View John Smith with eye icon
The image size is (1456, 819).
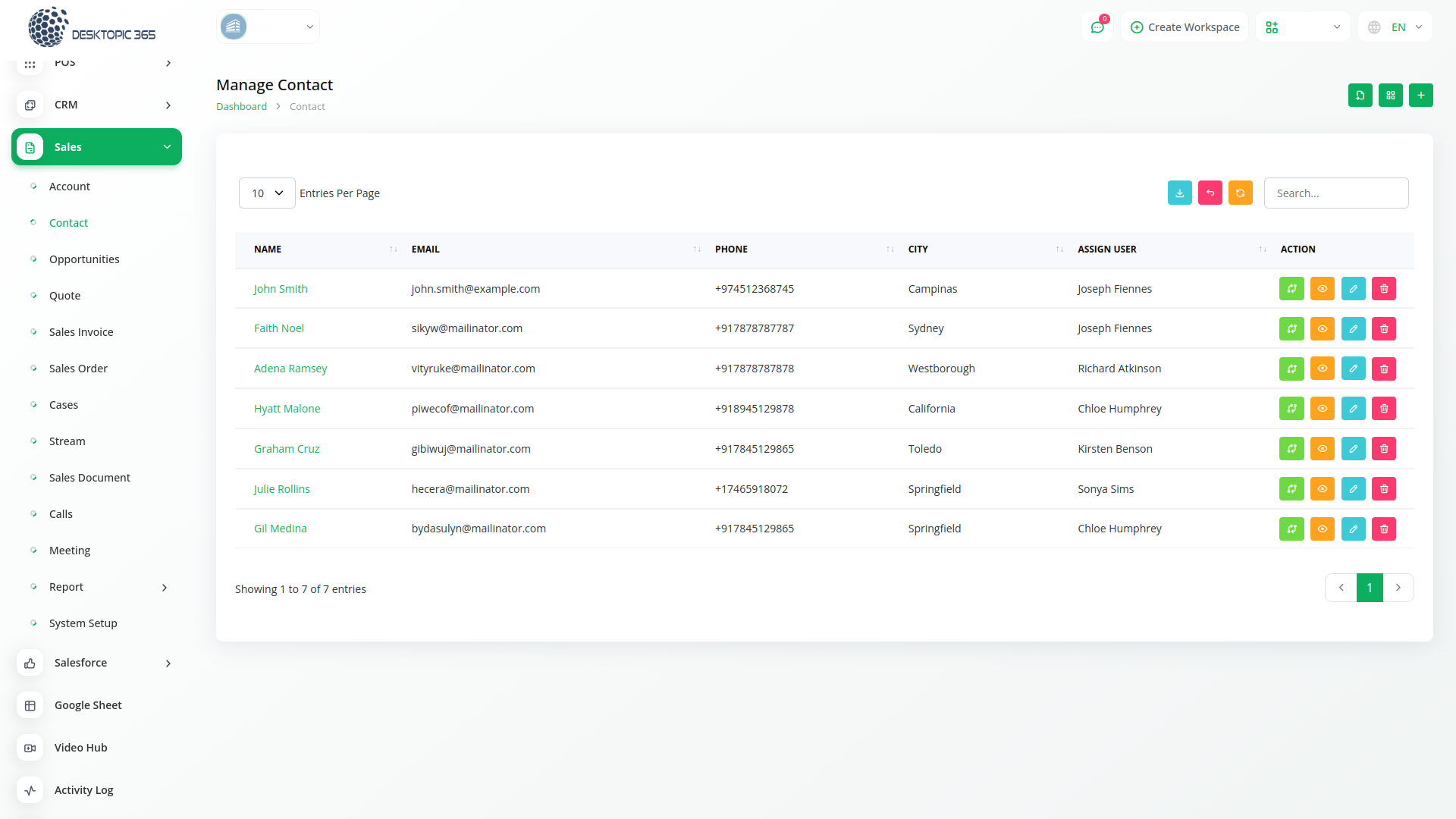pos(1323,289)
